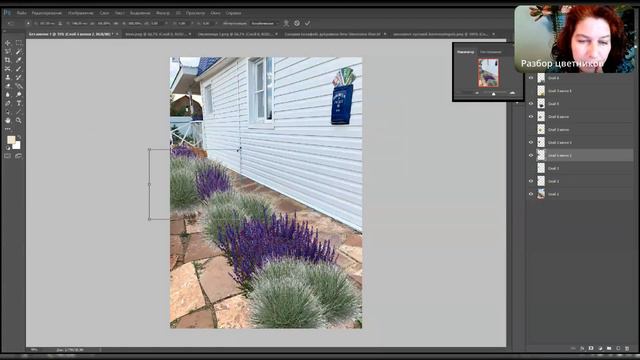640x360 pixels.
Task: Cancel transform using circle-slash icon
Action: click(x=297, y=23)
